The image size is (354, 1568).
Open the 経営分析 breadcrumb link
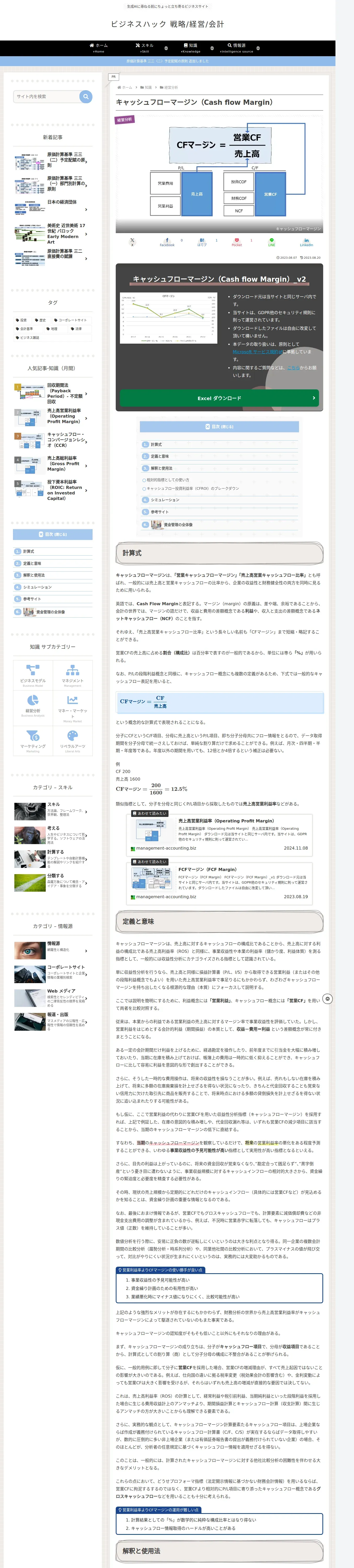click(171, 88)
